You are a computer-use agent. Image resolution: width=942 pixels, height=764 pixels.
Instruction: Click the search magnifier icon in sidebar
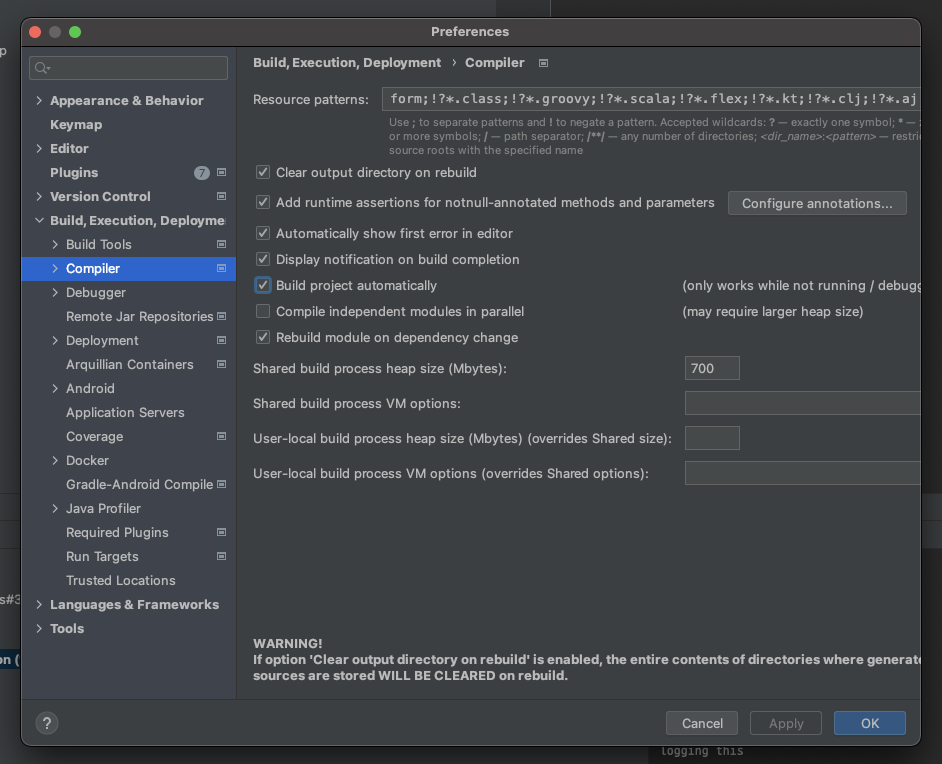click(x=42, y=68)
